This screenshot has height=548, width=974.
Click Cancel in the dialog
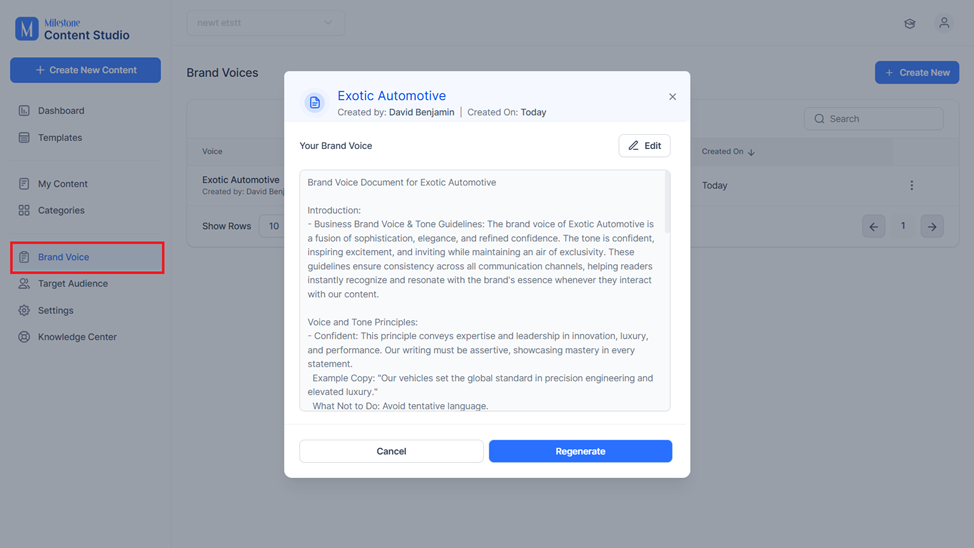[x=391, y=451]
